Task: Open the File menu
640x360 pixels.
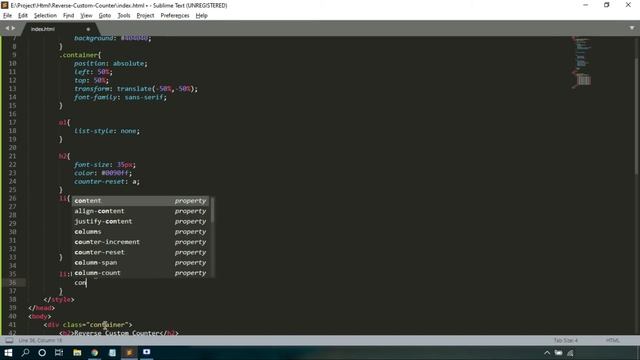Action: point(7,16)
